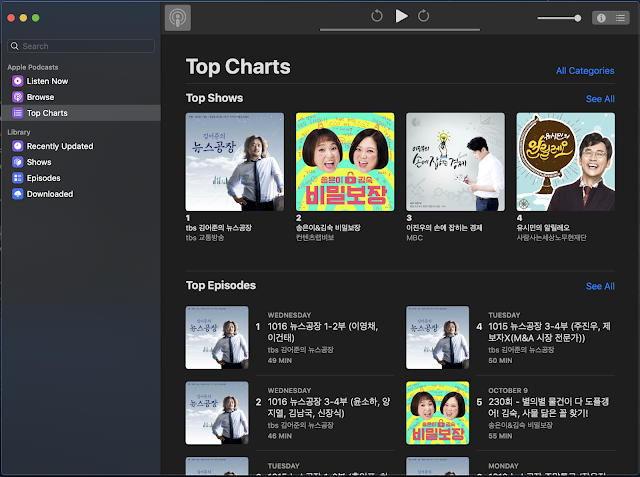This screenshot has width=640, height=477.
Task: Open the 이진우의 손에 잡히는 경제 show artwork
Action: click(x=455, y=162)
